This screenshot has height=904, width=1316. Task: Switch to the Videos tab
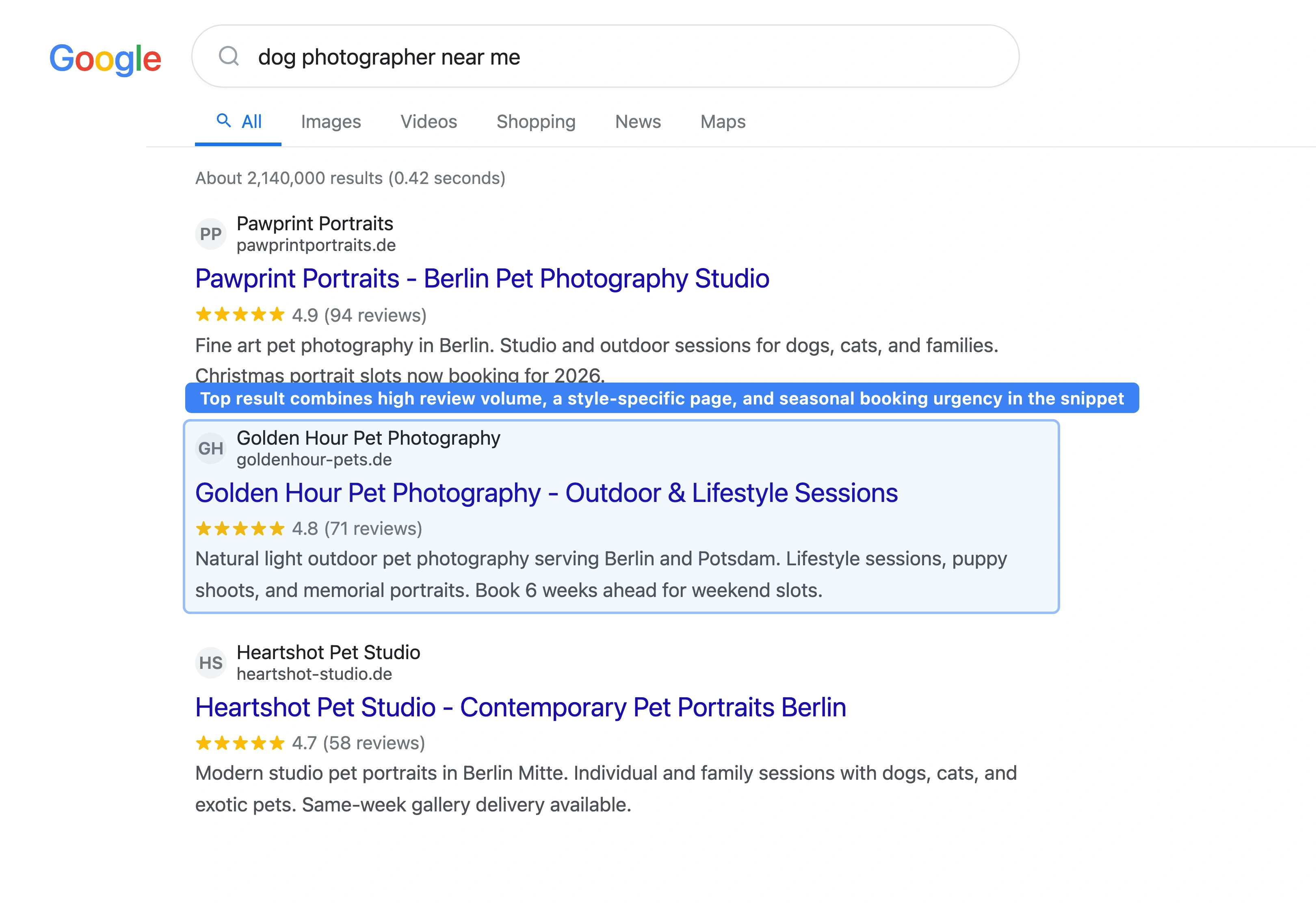coord(428,122)
